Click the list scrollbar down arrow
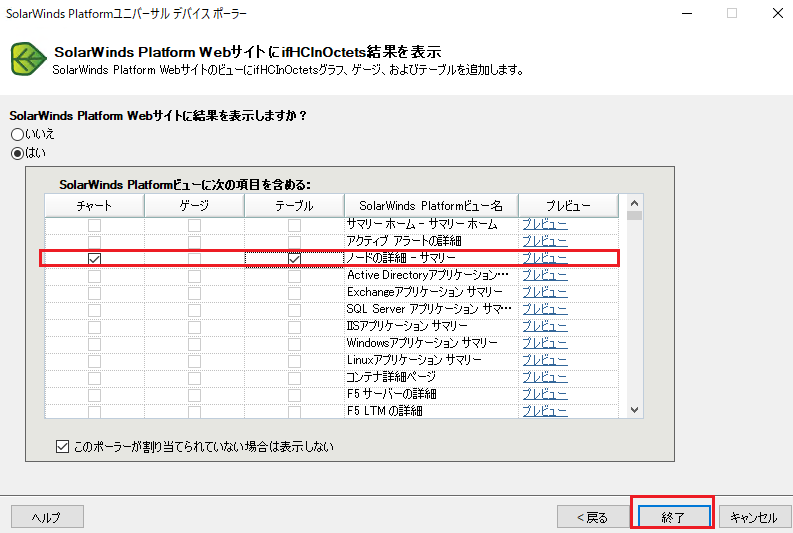This screenshot has width=793, height=533. (634, 410)
